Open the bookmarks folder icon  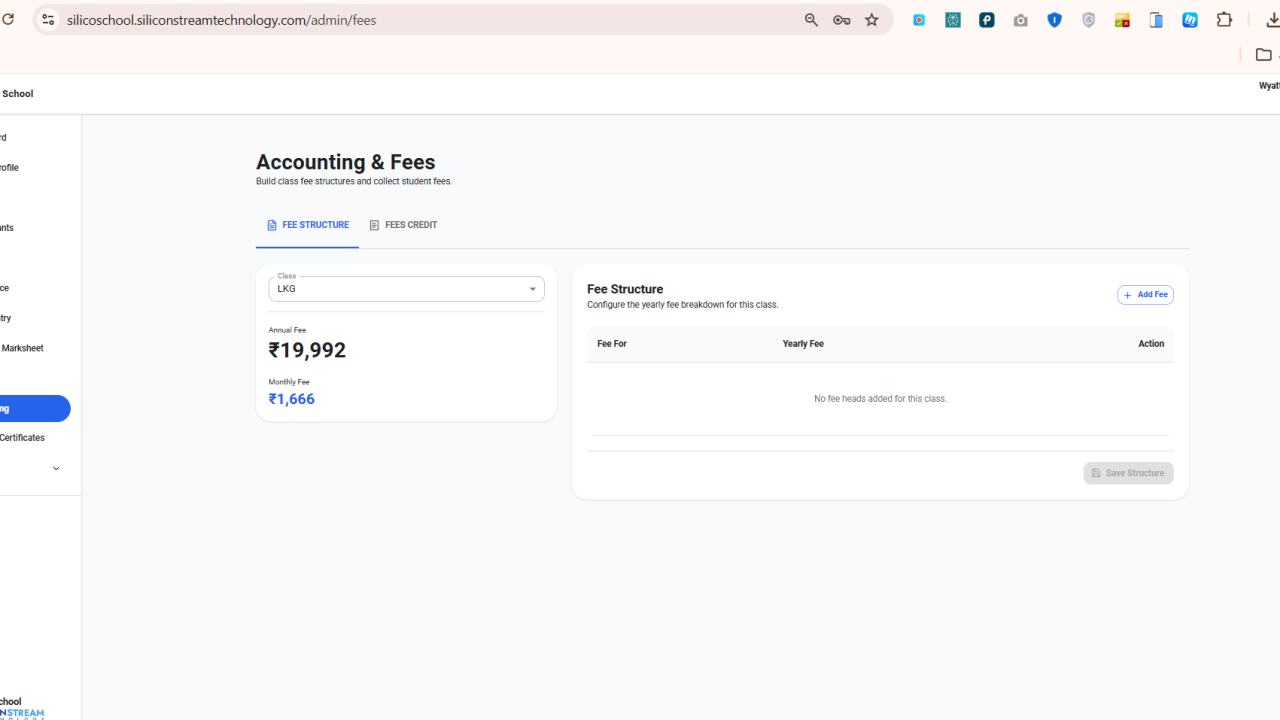pos(1264,55)
